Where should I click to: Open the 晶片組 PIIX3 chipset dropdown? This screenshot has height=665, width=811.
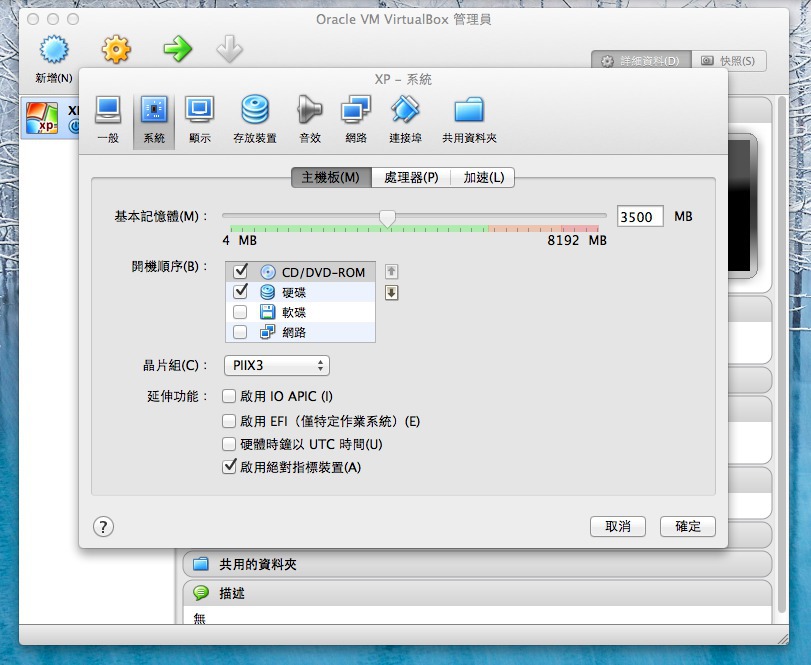coord(277,366)
